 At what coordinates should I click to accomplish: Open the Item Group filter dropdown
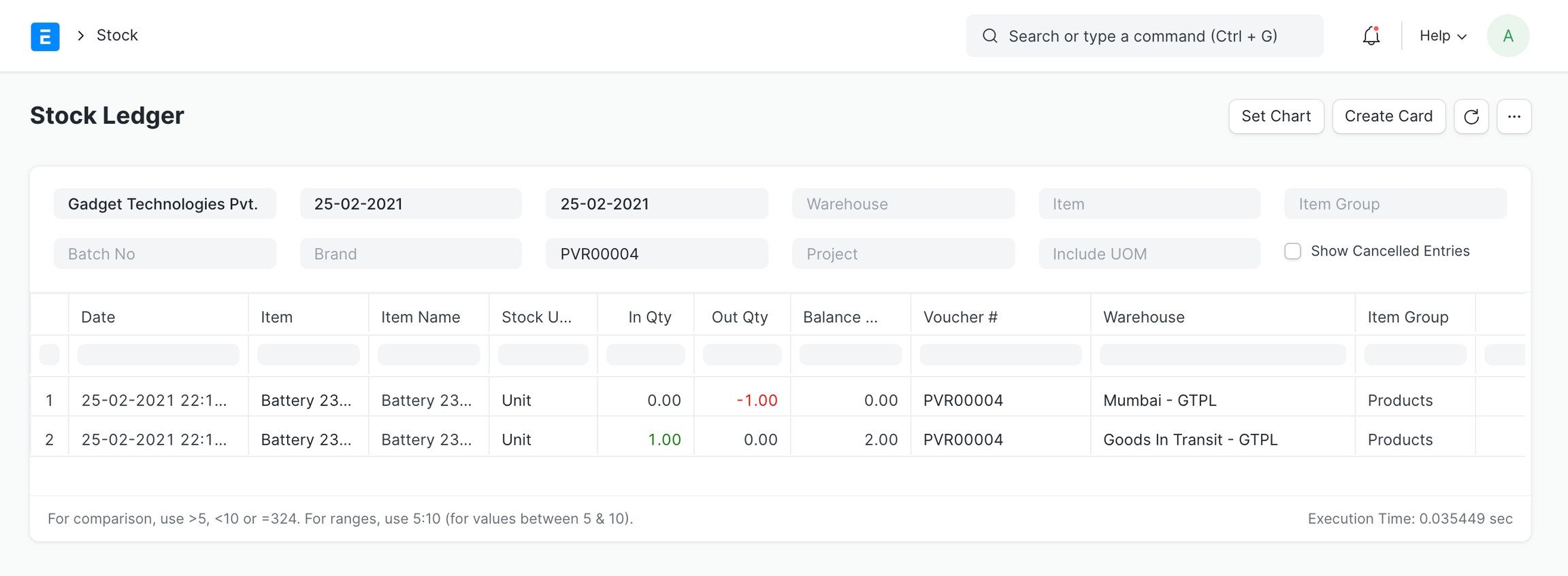[x=1394, y=204]
